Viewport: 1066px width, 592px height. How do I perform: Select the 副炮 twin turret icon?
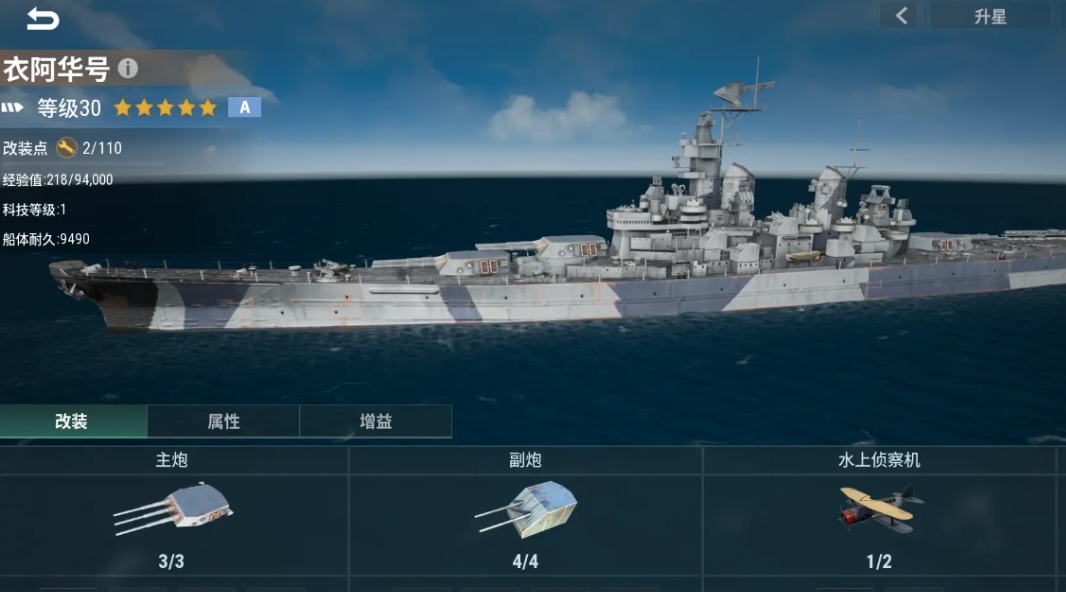pos(526,508)
